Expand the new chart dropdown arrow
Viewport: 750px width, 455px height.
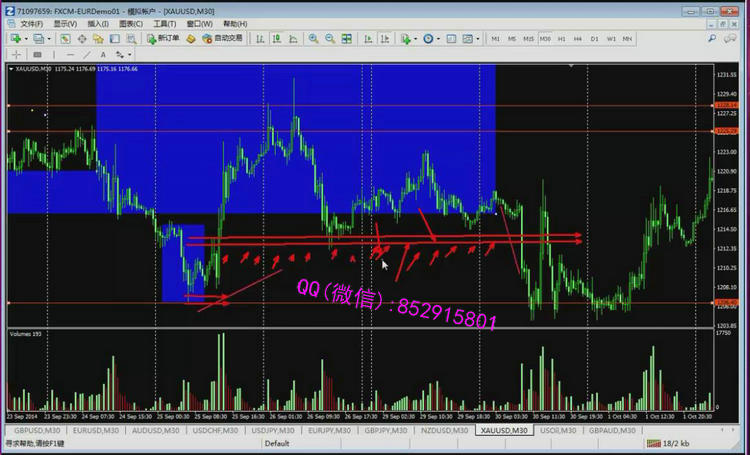pyautogui.click(x=26, y=38)
